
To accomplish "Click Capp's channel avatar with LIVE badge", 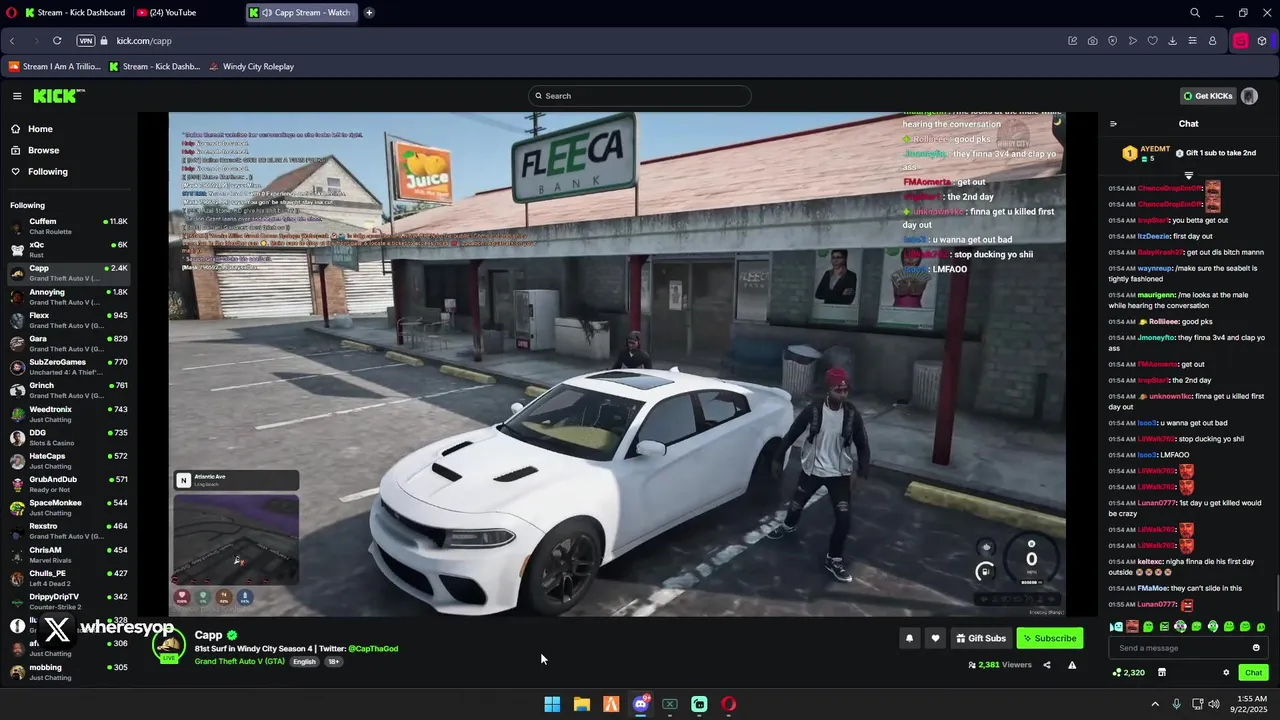I will pyautogui.click(x=168, y=646).
